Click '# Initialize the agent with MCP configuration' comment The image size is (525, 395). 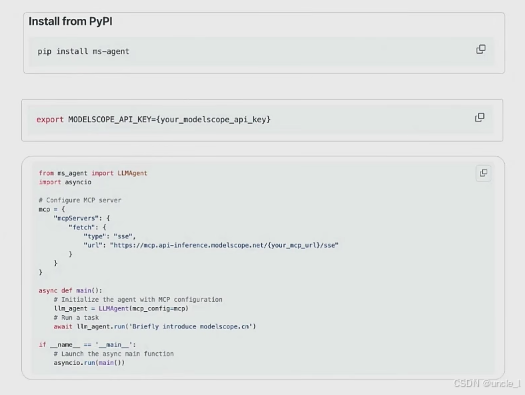tap(138, 300)
